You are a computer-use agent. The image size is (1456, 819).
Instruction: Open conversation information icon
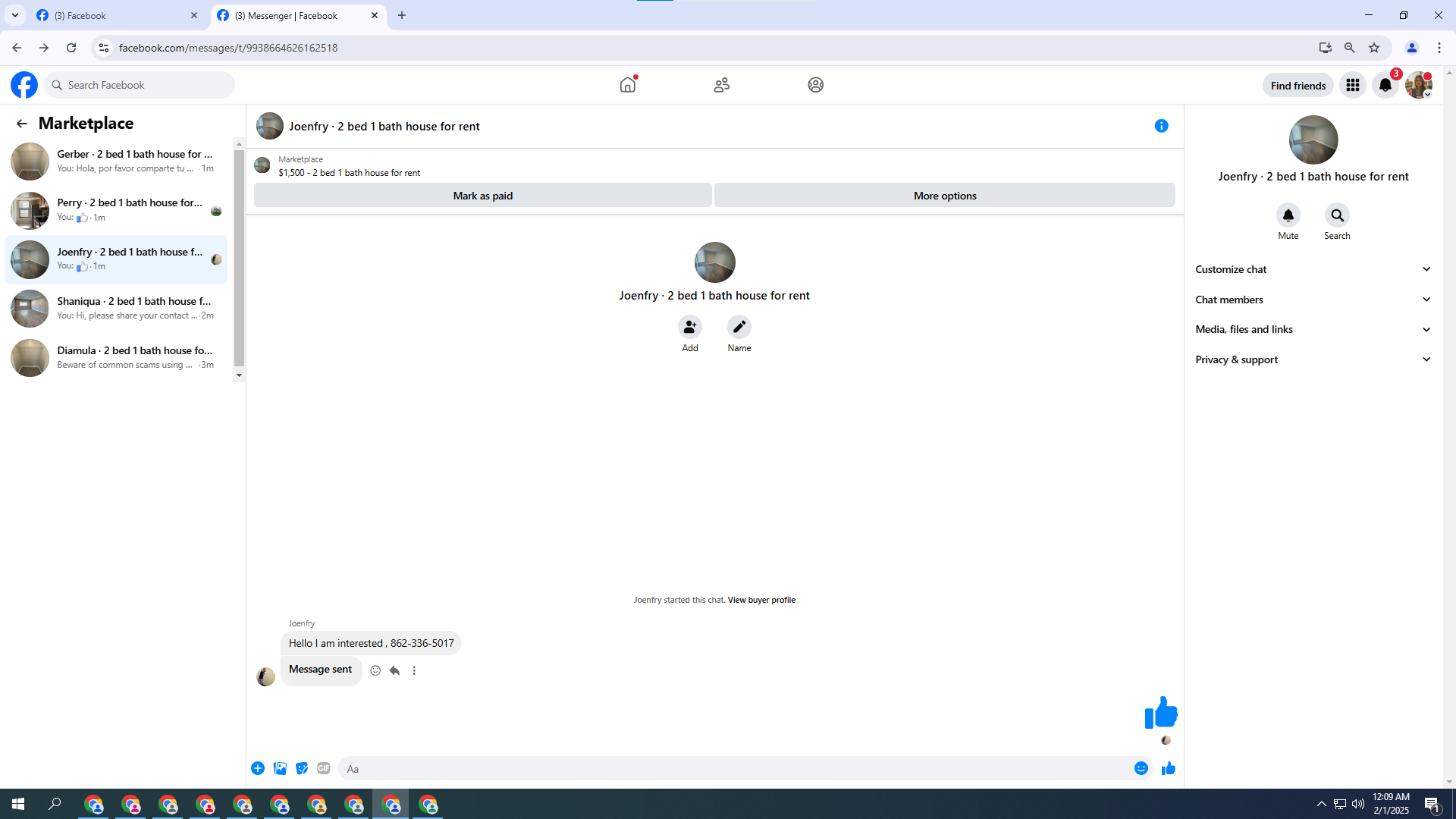[1162, 126]
